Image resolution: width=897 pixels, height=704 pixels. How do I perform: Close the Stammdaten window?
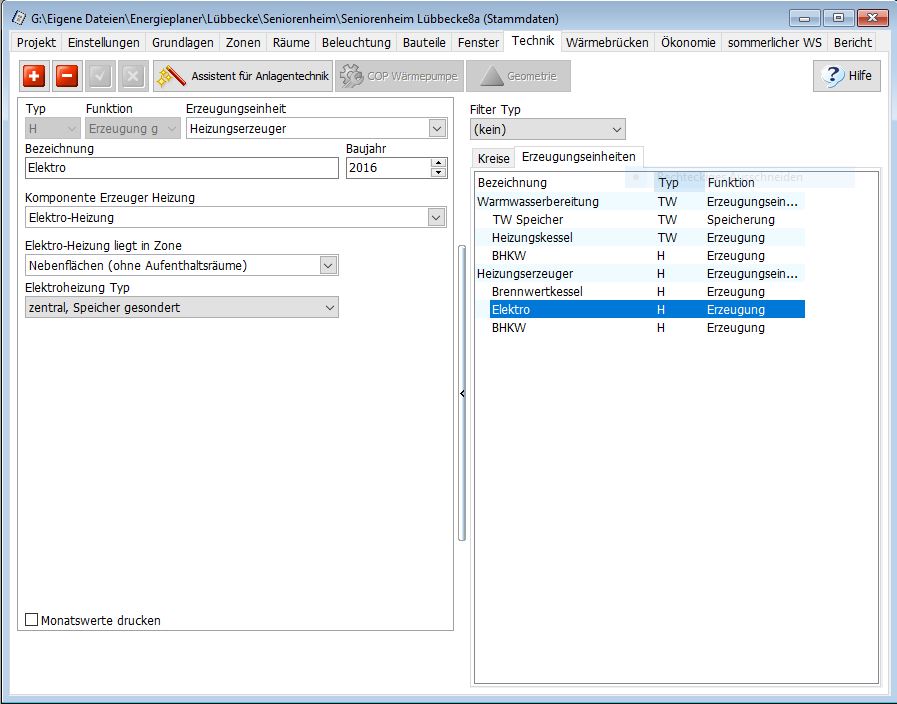[872, 18]
